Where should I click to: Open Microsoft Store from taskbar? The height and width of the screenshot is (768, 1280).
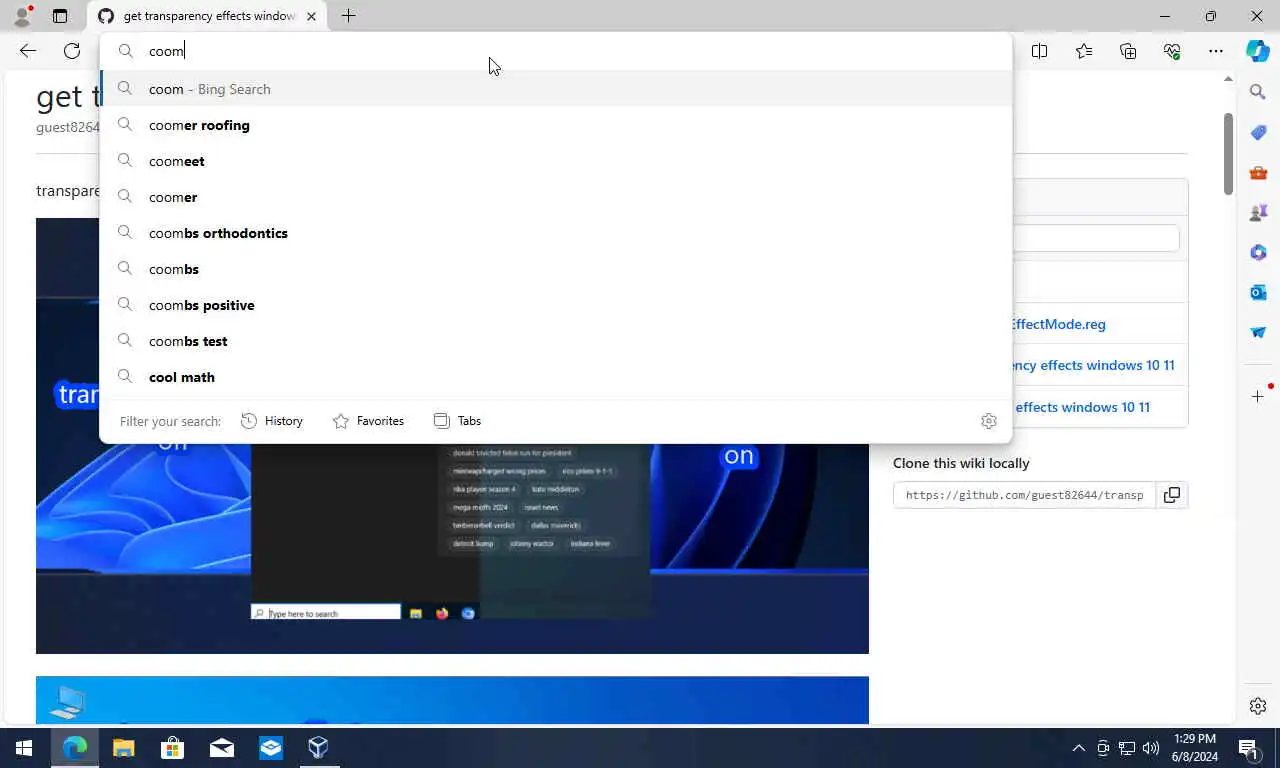click(x=172, y=748)
